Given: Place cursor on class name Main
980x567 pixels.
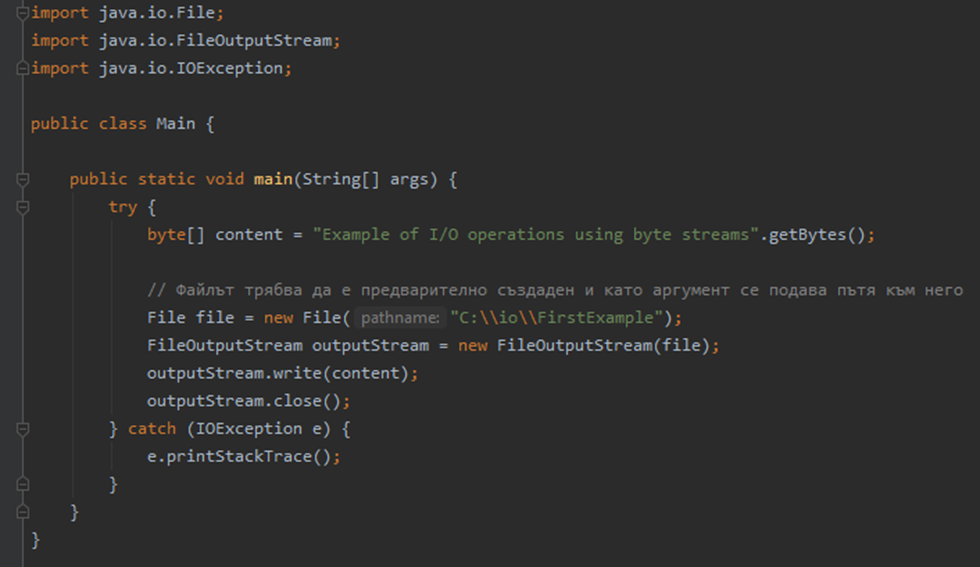Looking at the screenshot, I should click(x=176, y=124).
